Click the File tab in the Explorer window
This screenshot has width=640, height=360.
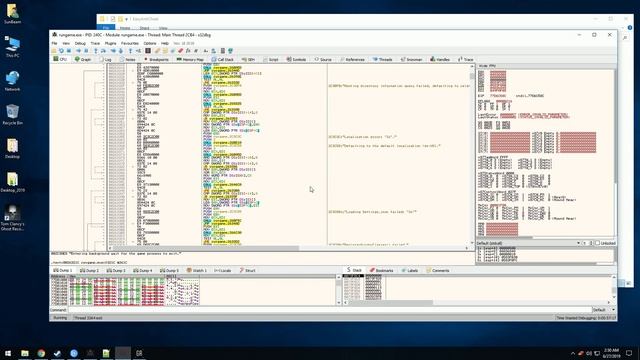click(x=106, y=28)
